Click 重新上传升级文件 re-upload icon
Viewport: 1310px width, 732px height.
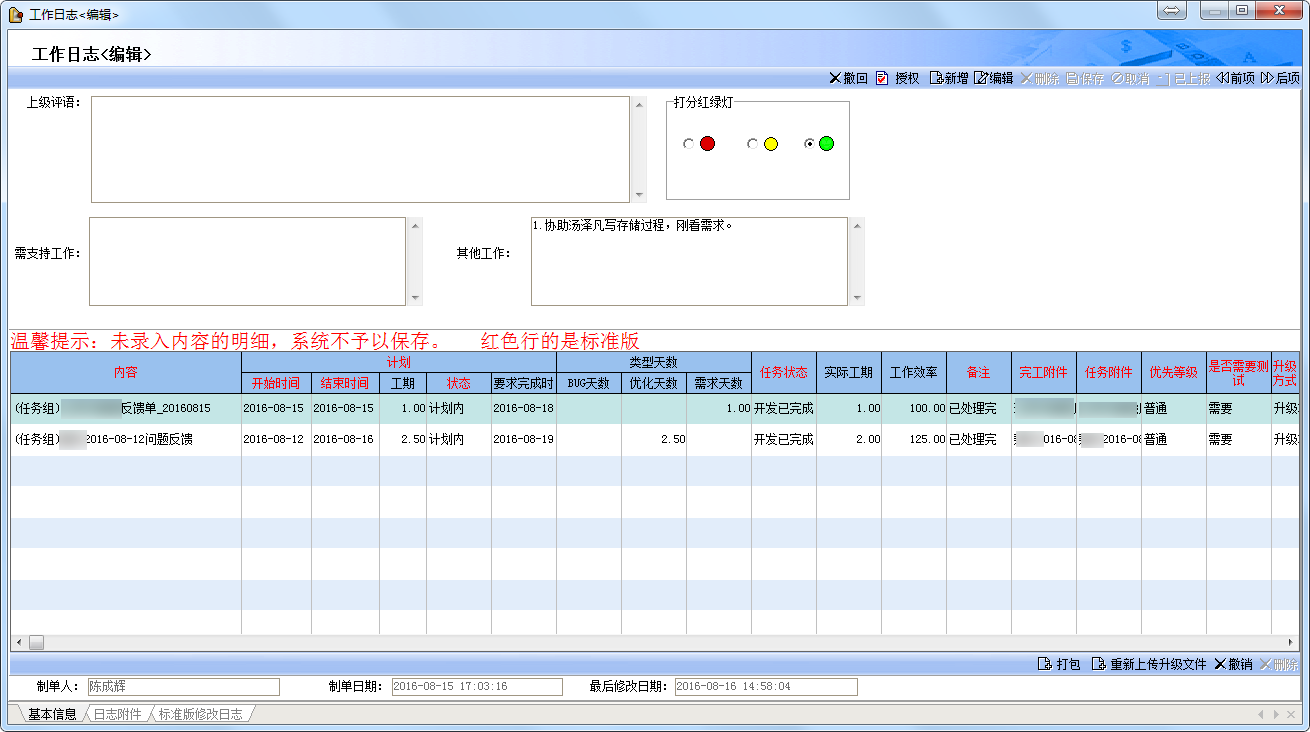click(x=1098, y=664)
